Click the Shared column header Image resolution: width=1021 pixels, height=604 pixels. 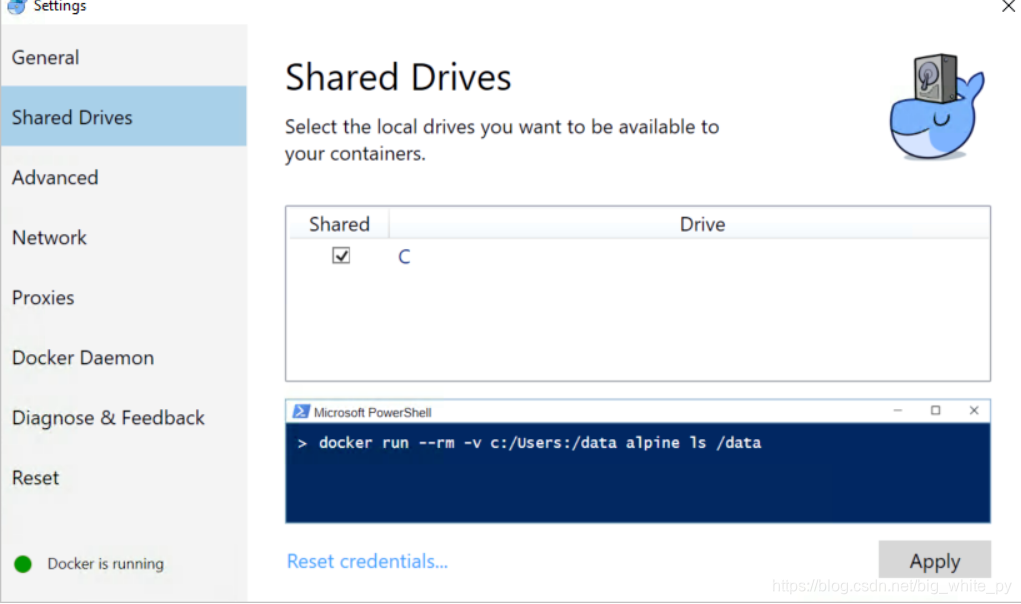[x=339, y=224]
